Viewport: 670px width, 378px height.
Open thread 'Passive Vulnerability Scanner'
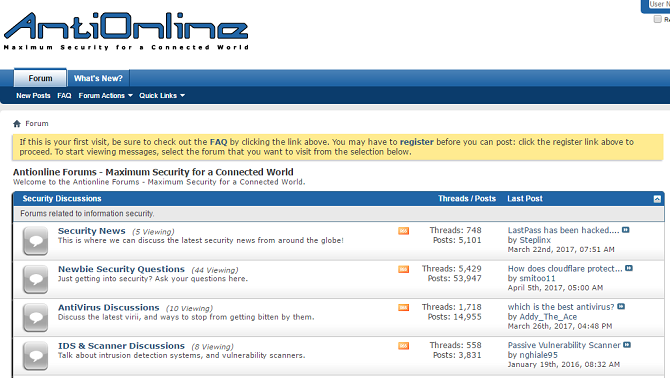coord(564,345)
